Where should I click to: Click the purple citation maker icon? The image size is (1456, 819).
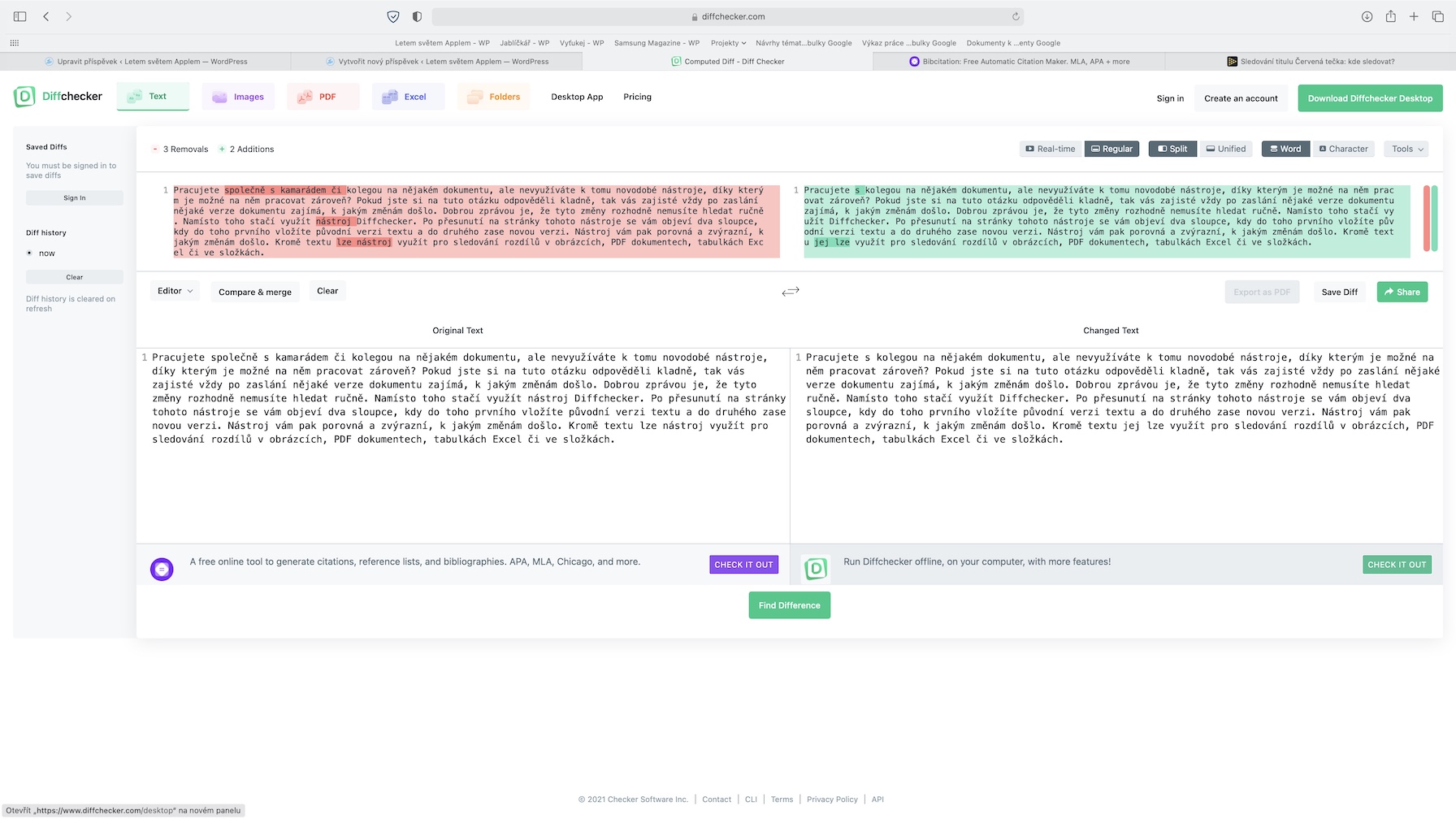(162, 570)
